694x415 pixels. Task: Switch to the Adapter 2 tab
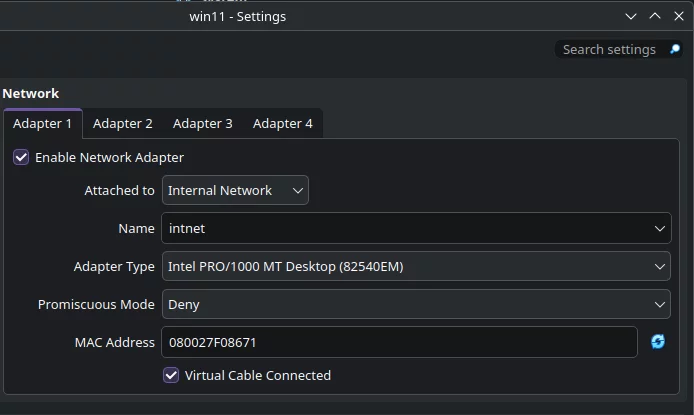coord(122,123)
